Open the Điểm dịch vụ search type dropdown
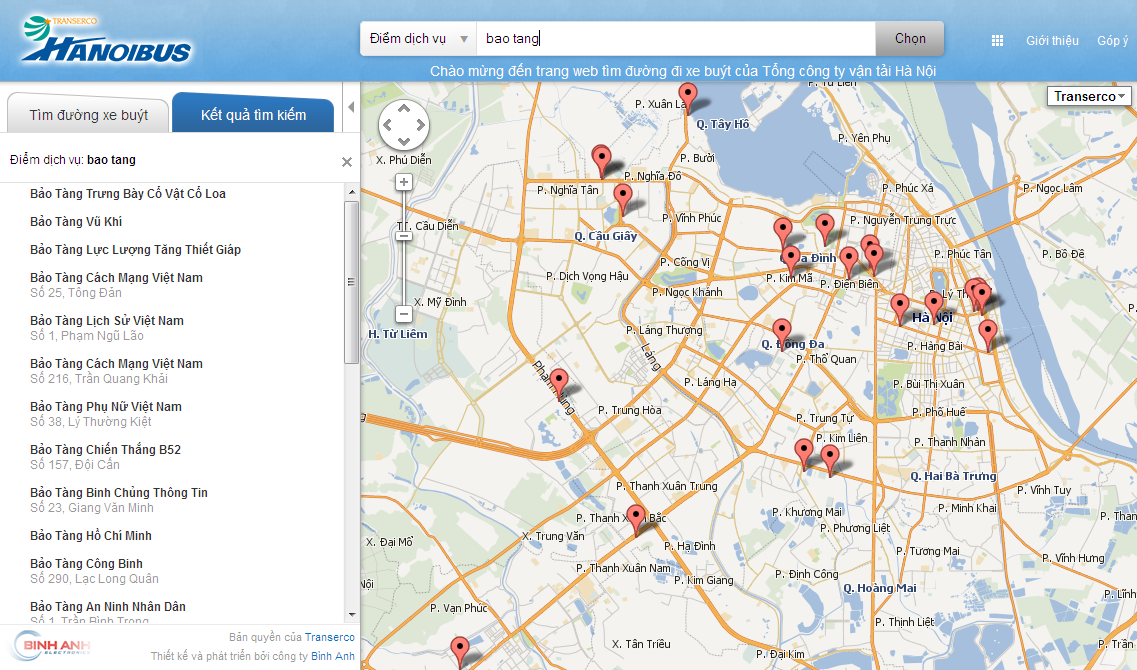This screenshot has width=1137, height=670. 418,39
